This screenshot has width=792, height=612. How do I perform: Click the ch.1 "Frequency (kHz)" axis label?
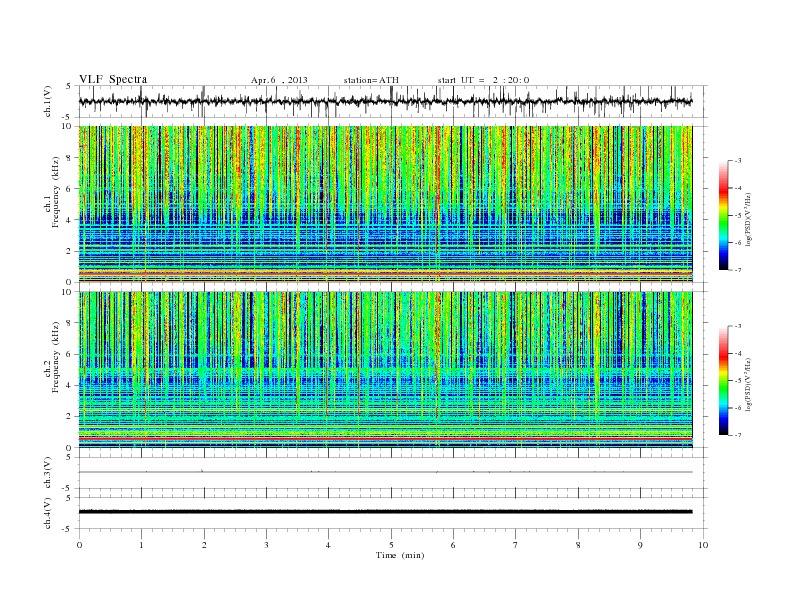(x=56, y=192)
